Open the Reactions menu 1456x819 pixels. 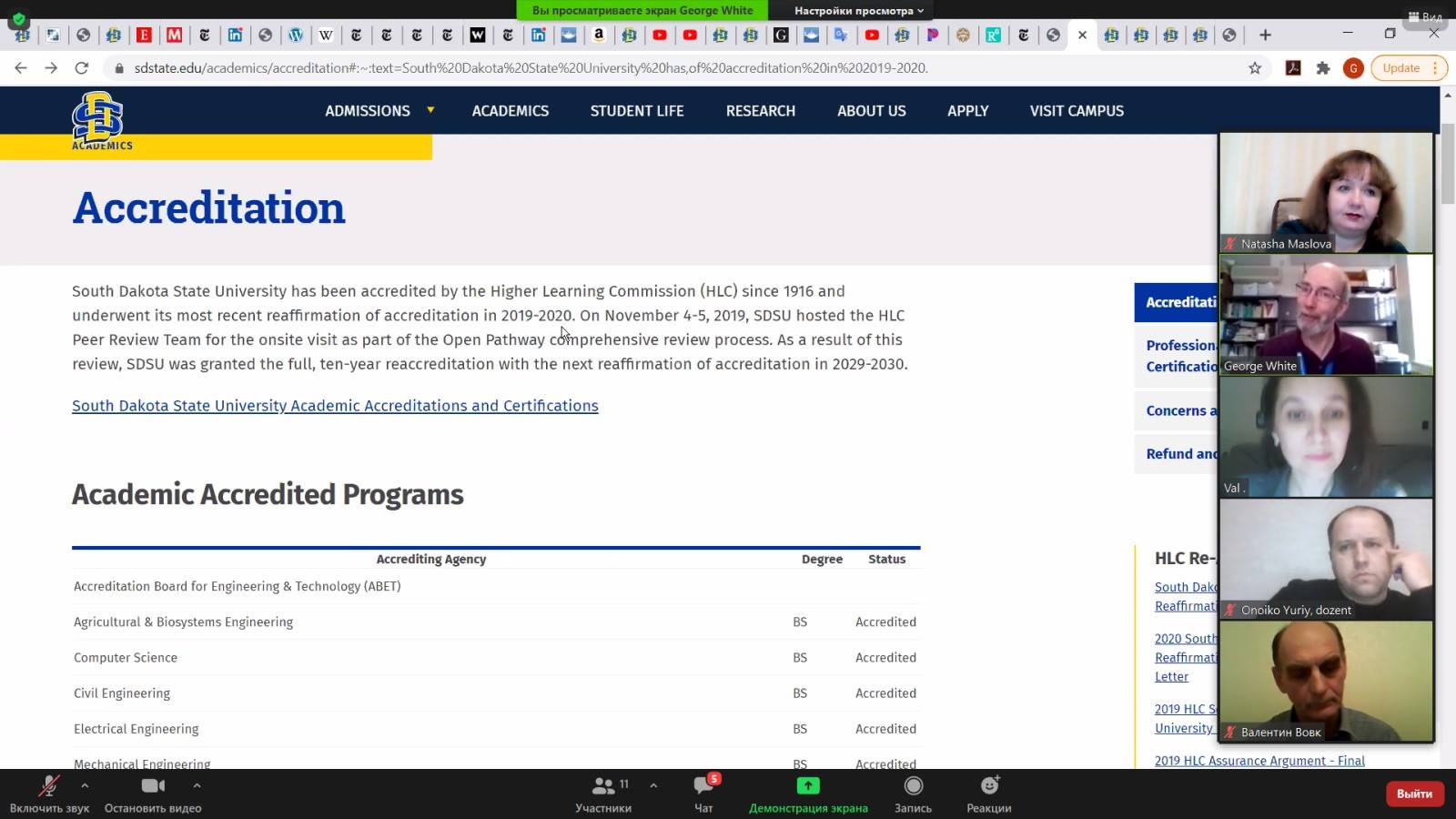click(989, 786)
